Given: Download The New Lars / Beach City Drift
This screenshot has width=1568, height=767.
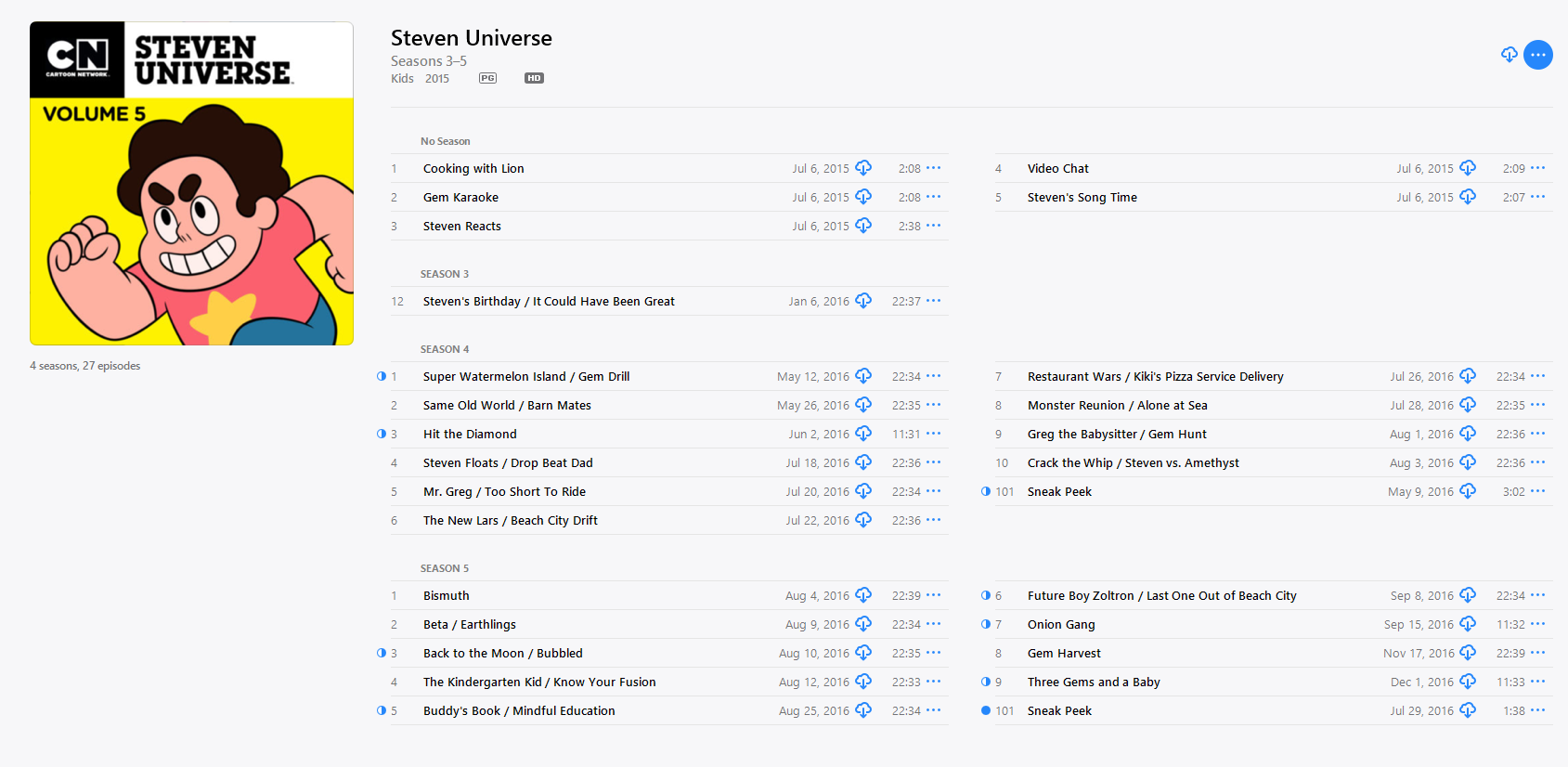Looking at the screenshot, I should (x=863, y=520).
